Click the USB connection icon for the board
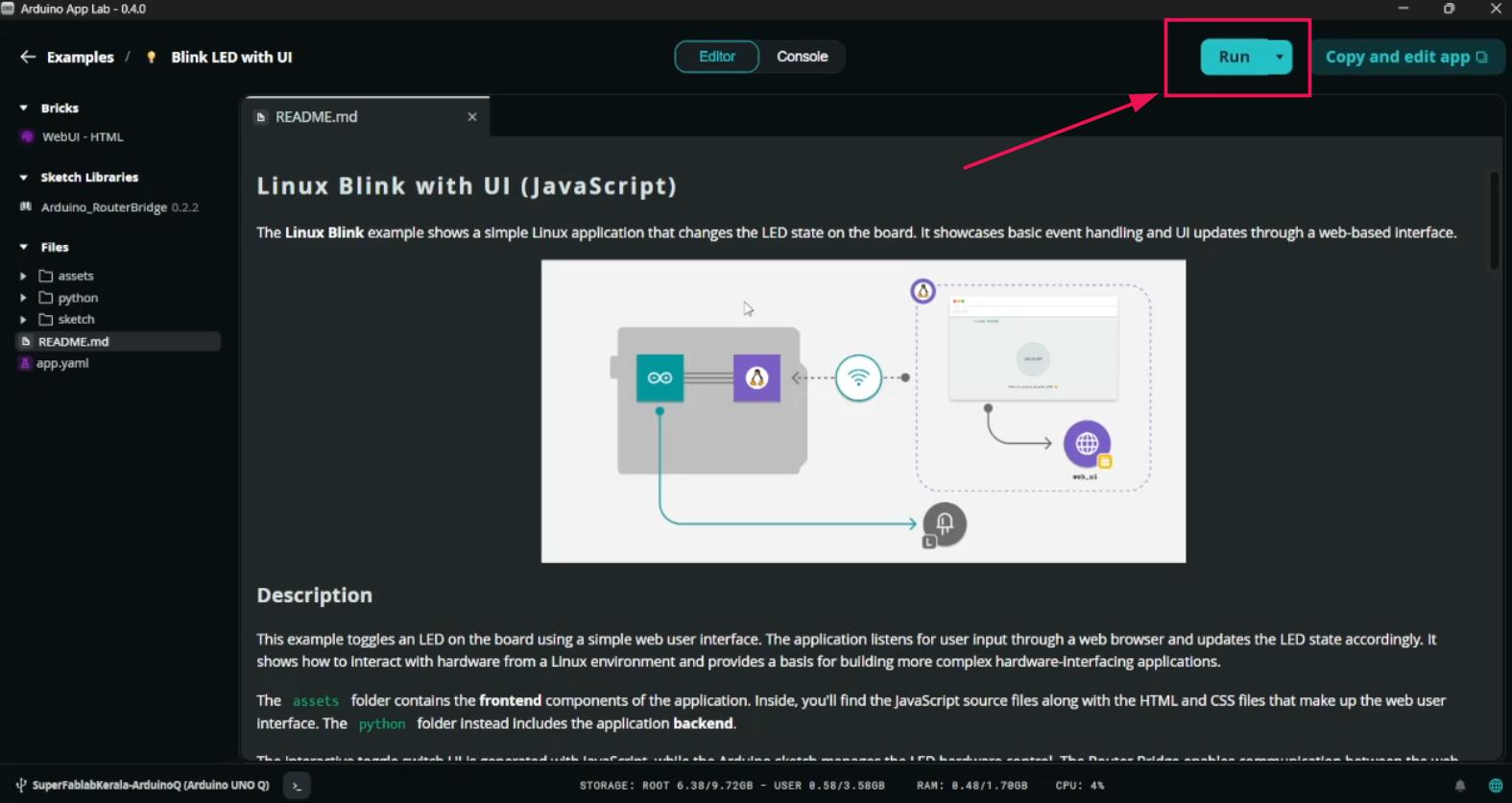This screenshot has height=803, width=1512. (21, 785)
